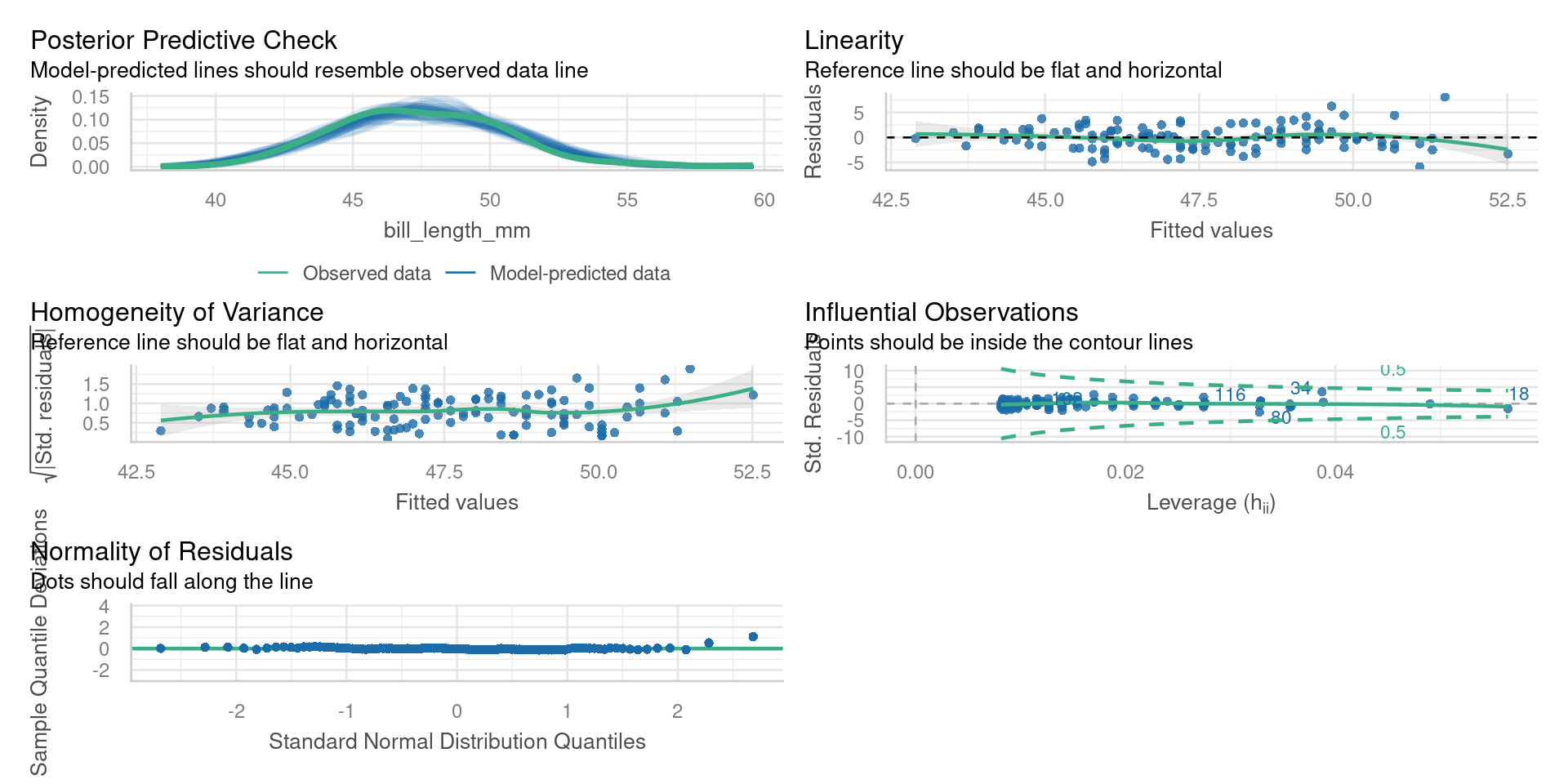Viewport: 1568px width, 784px height.
Task: Click observation label 80 in influence plot
Action: tap(1281, 418)
